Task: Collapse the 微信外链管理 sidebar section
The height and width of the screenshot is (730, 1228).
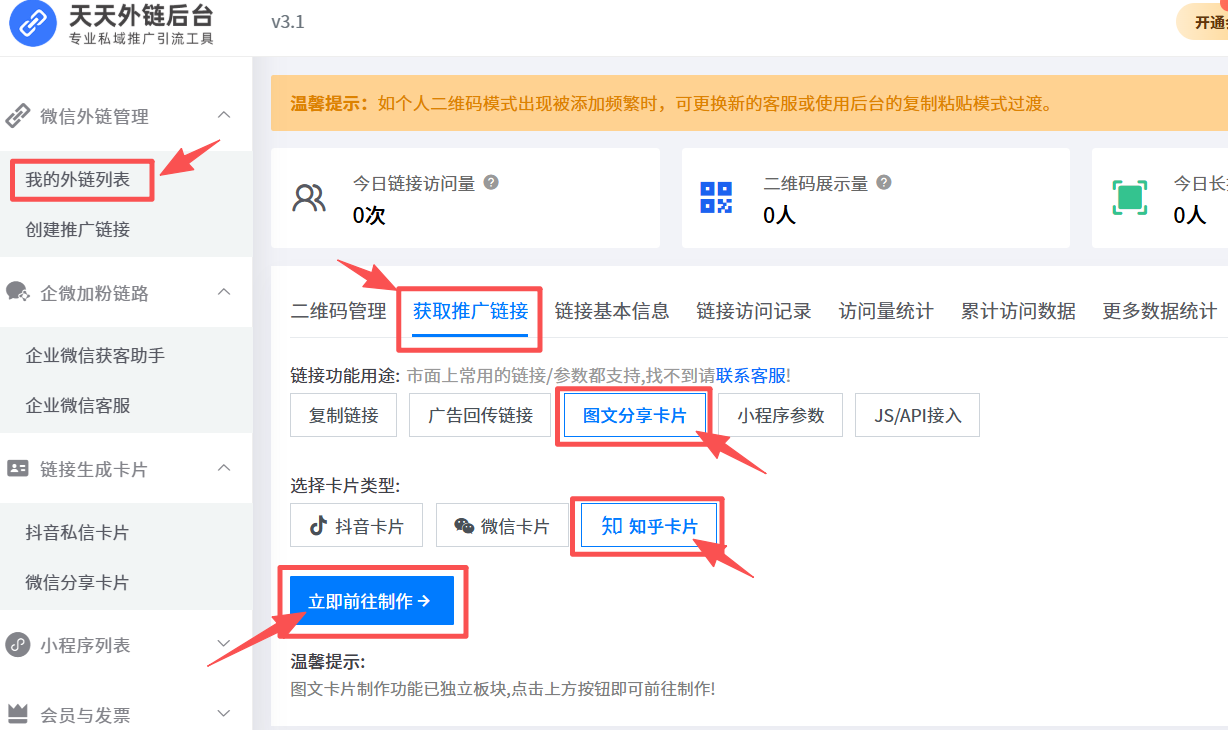Action: [x=224, y=116]
